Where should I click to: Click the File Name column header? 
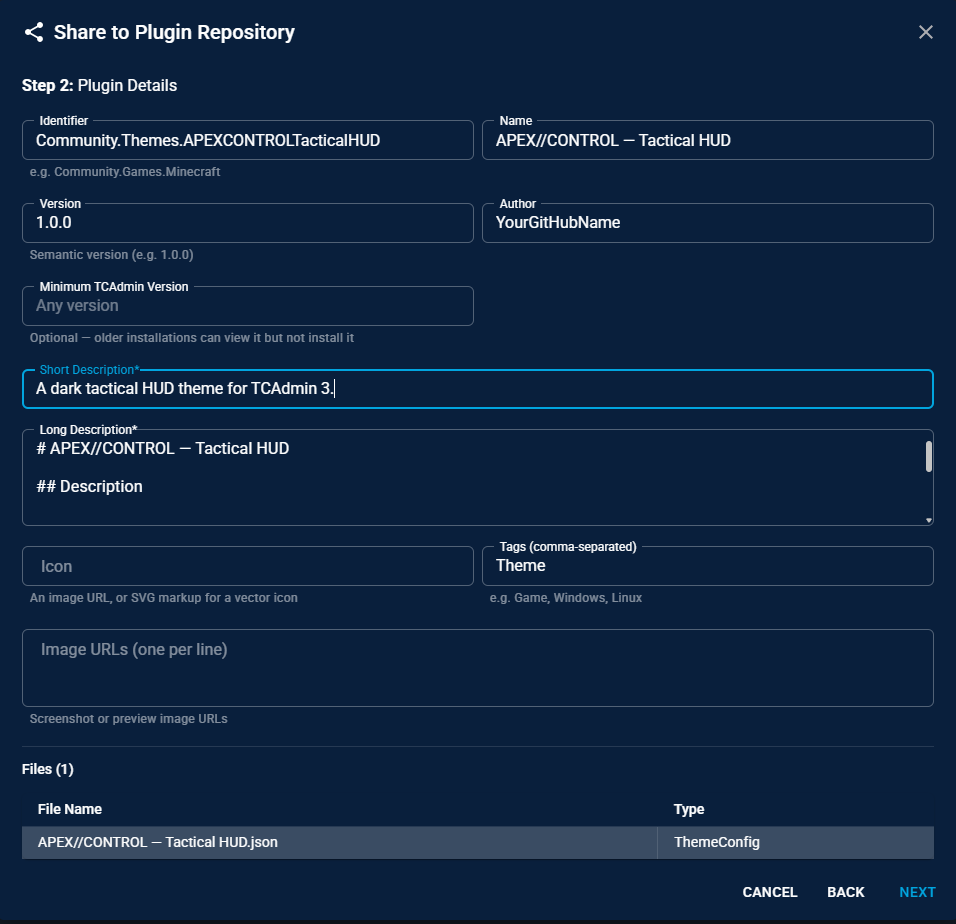pos(70,809)
